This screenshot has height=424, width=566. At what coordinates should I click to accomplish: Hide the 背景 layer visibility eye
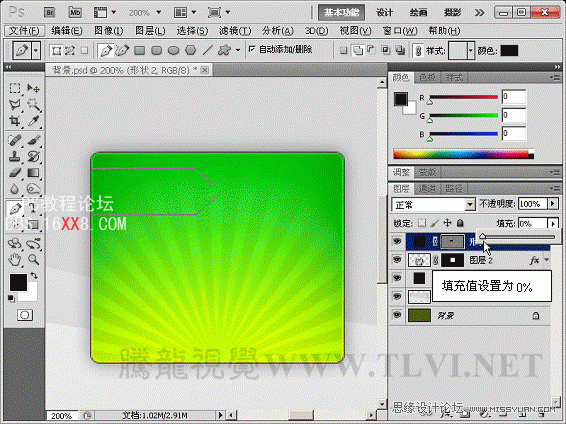click(x=397, y=315)
